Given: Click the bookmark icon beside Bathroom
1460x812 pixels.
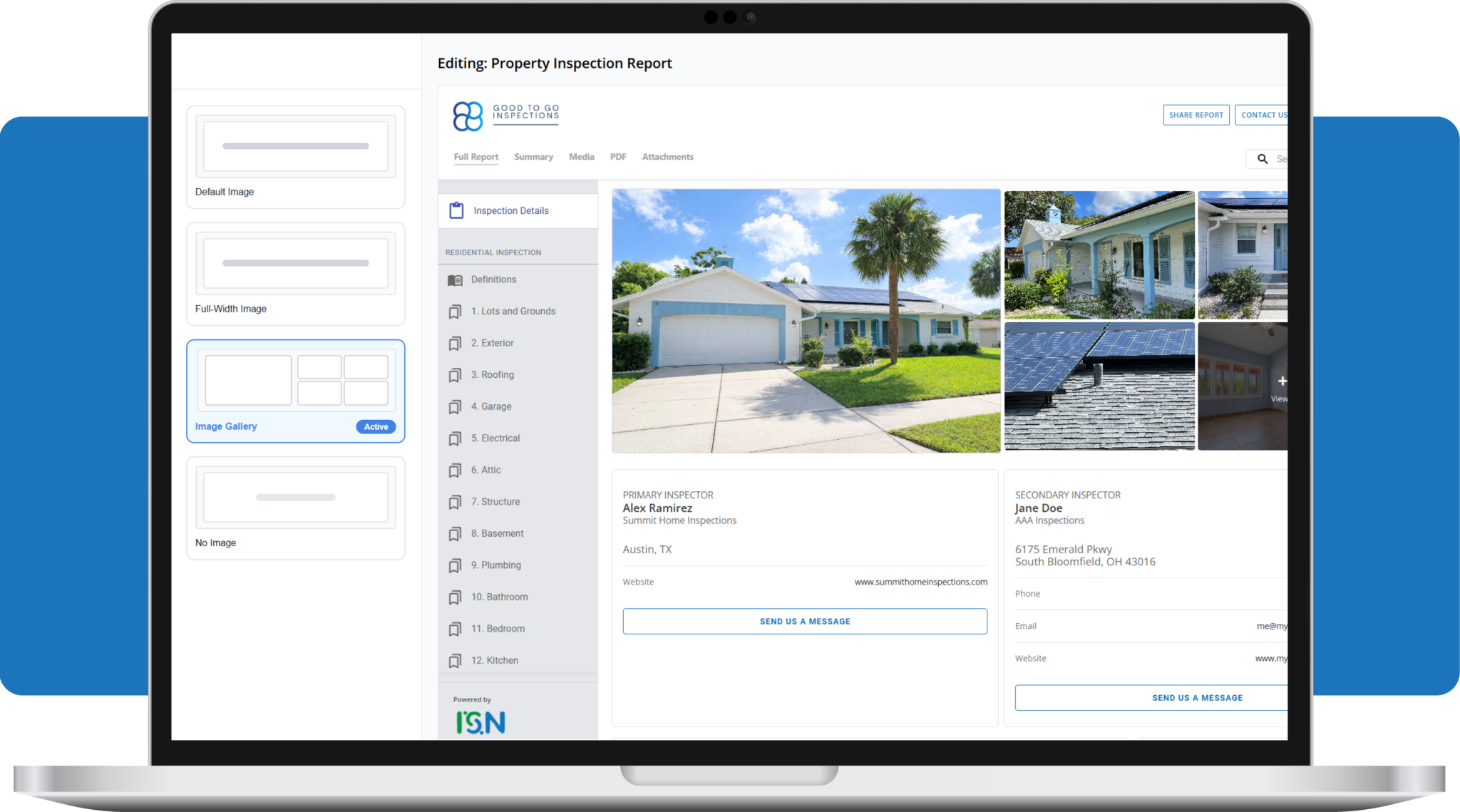Looking at the screenshot, I should click(455, 597).
